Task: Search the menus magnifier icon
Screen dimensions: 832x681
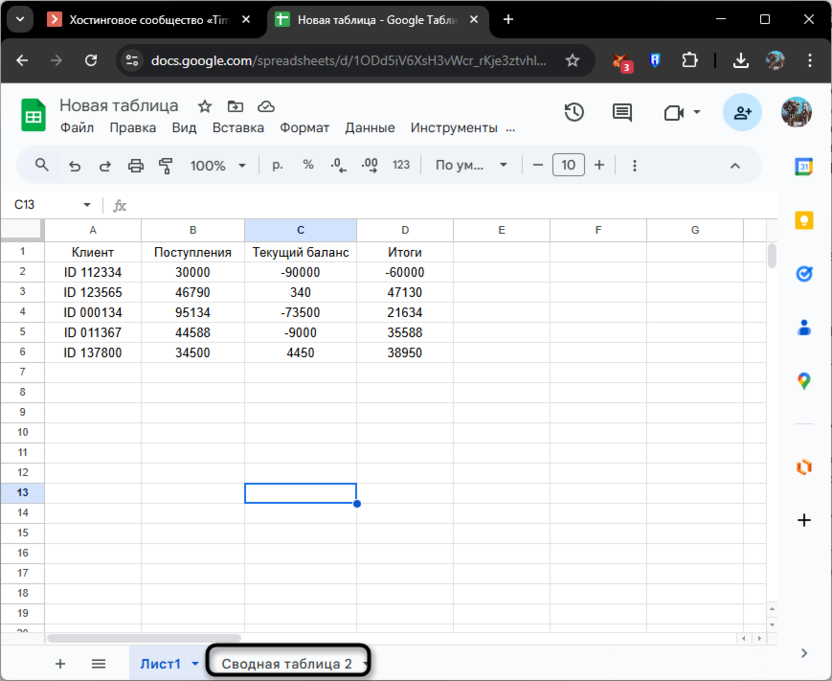Action: [x=42, y=166]
